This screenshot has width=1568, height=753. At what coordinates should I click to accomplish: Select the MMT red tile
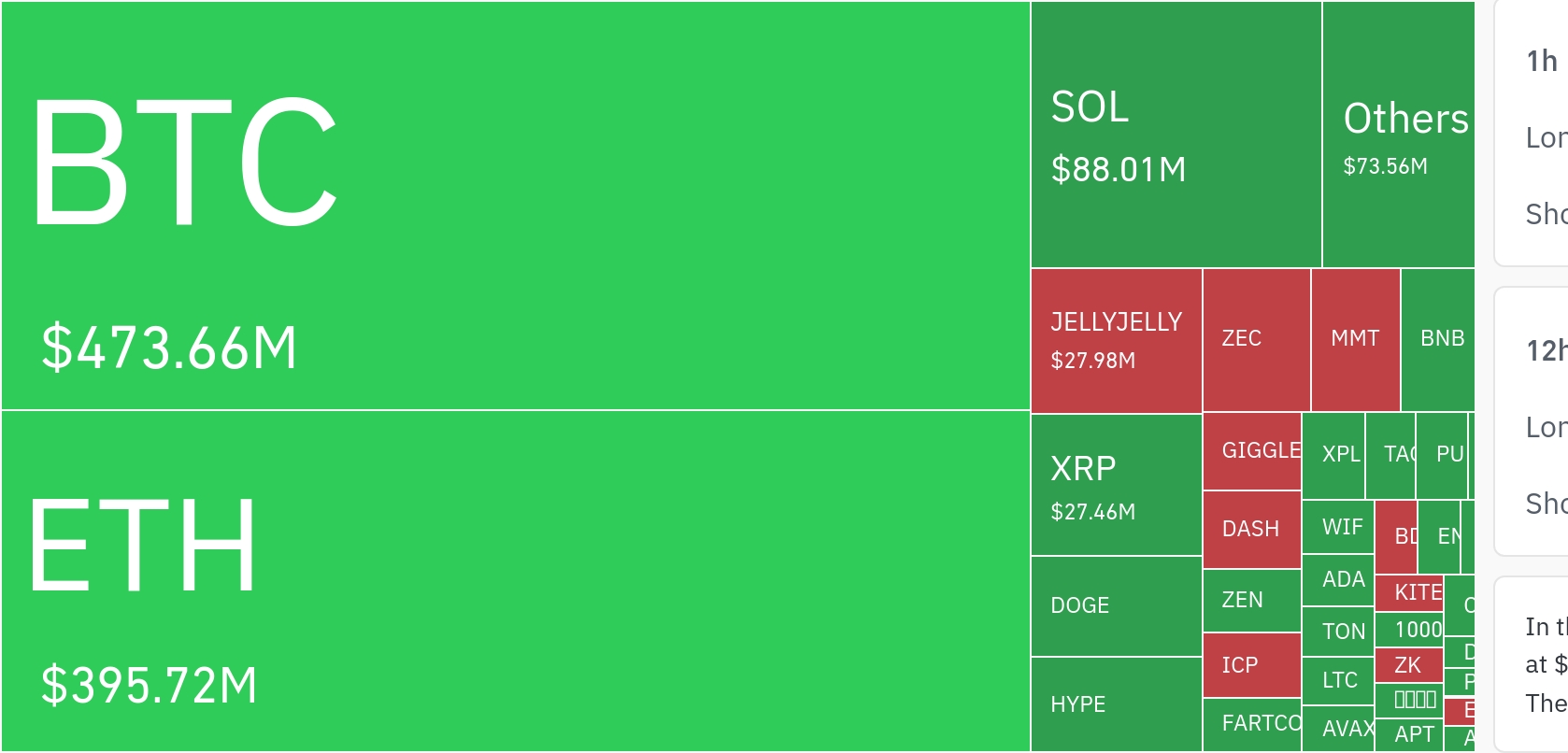(x=1355, y=340)
